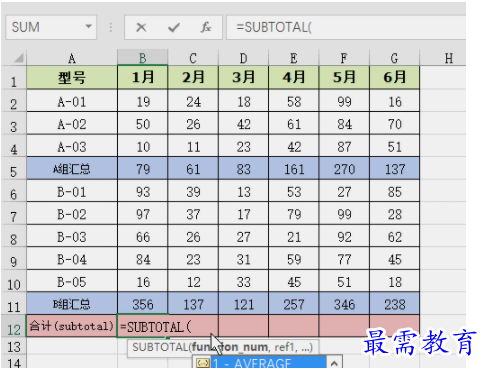
Task: Click value 84 in B-04 row
Action: (142, 259)
